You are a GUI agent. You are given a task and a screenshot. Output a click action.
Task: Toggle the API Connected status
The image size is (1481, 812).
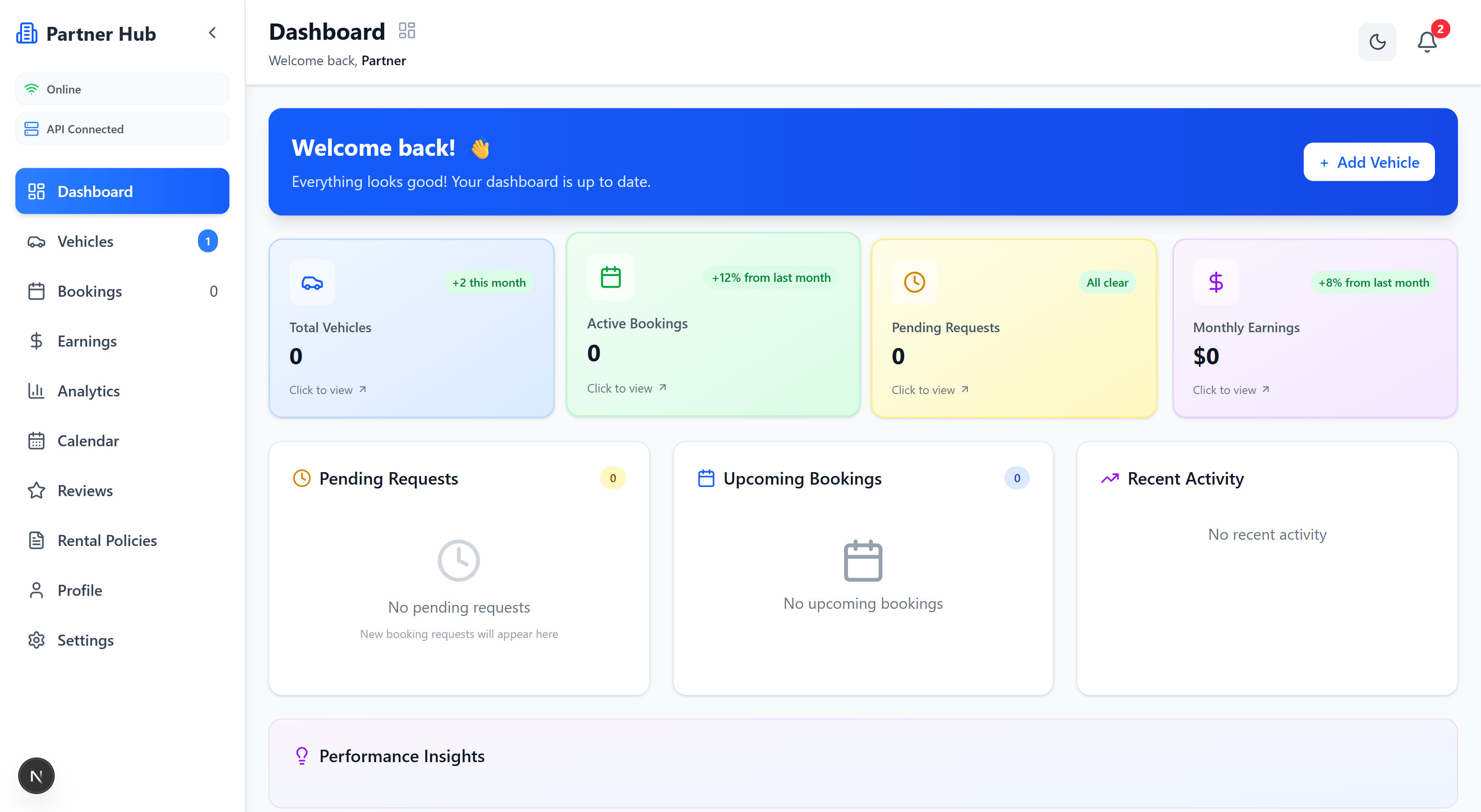click(x=122, y=129)
